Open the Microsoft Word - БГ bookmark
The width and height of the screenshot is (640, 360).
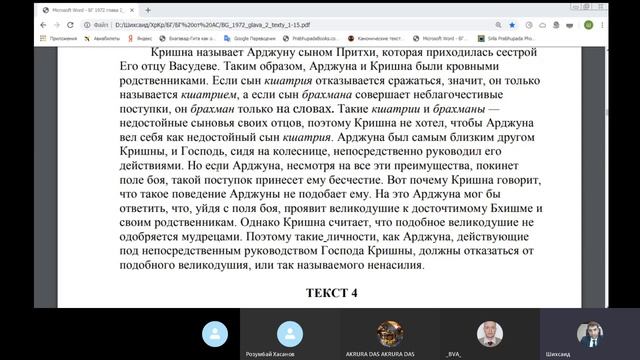[x=441, y=38]
